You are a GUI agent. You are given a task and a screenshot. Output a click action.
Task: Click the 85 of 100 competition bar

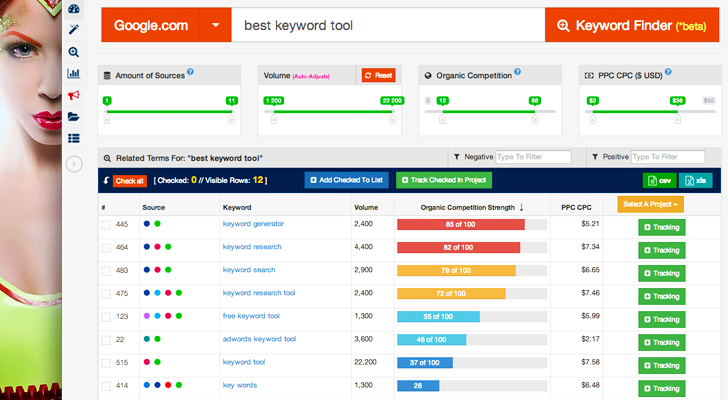tap(461, 225)
